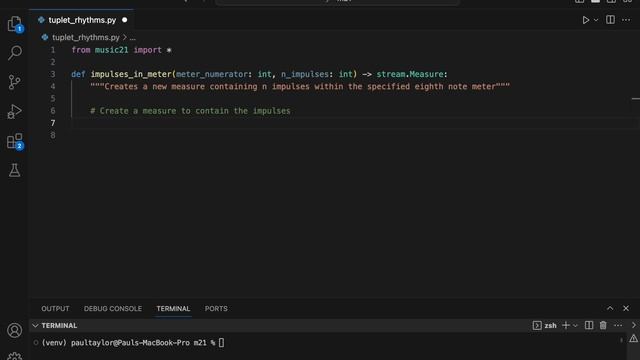Select the zsh terminal profile
Screen dimensions: 640x360
[x=544, y=325]
